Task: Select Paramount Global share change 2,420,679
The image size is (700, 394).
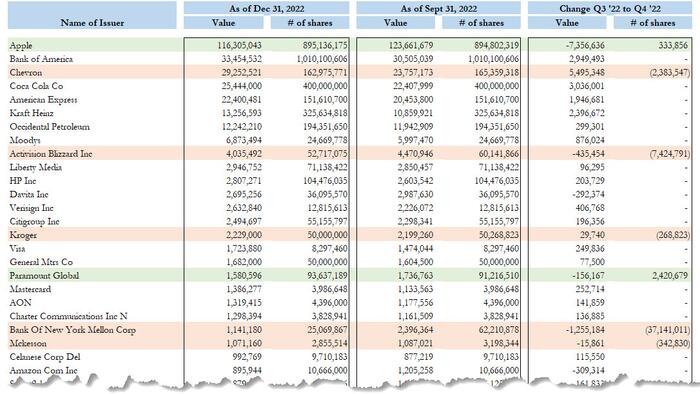Action: tap(670, 275)
